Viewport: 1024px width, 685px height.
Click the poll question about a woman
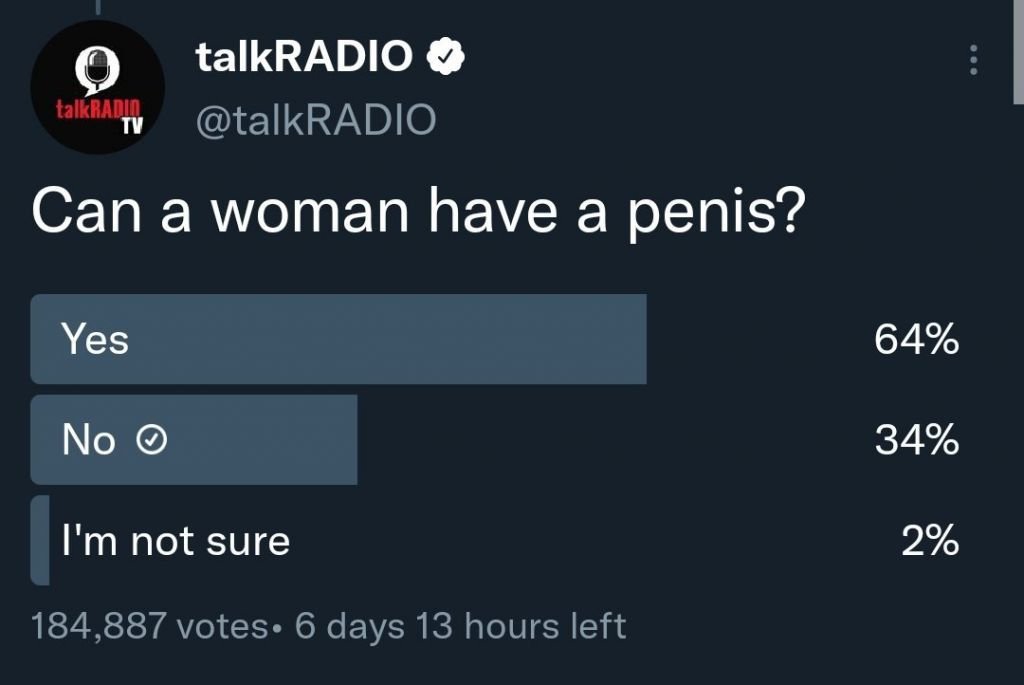click(x=419, y=211)
